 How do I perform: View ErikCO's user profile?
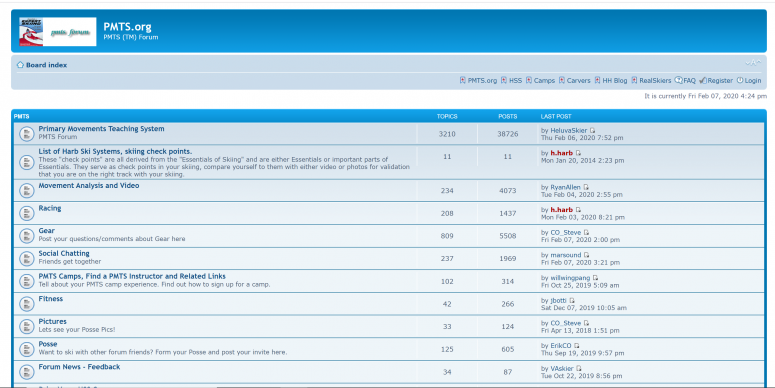[x=561, y=345]
